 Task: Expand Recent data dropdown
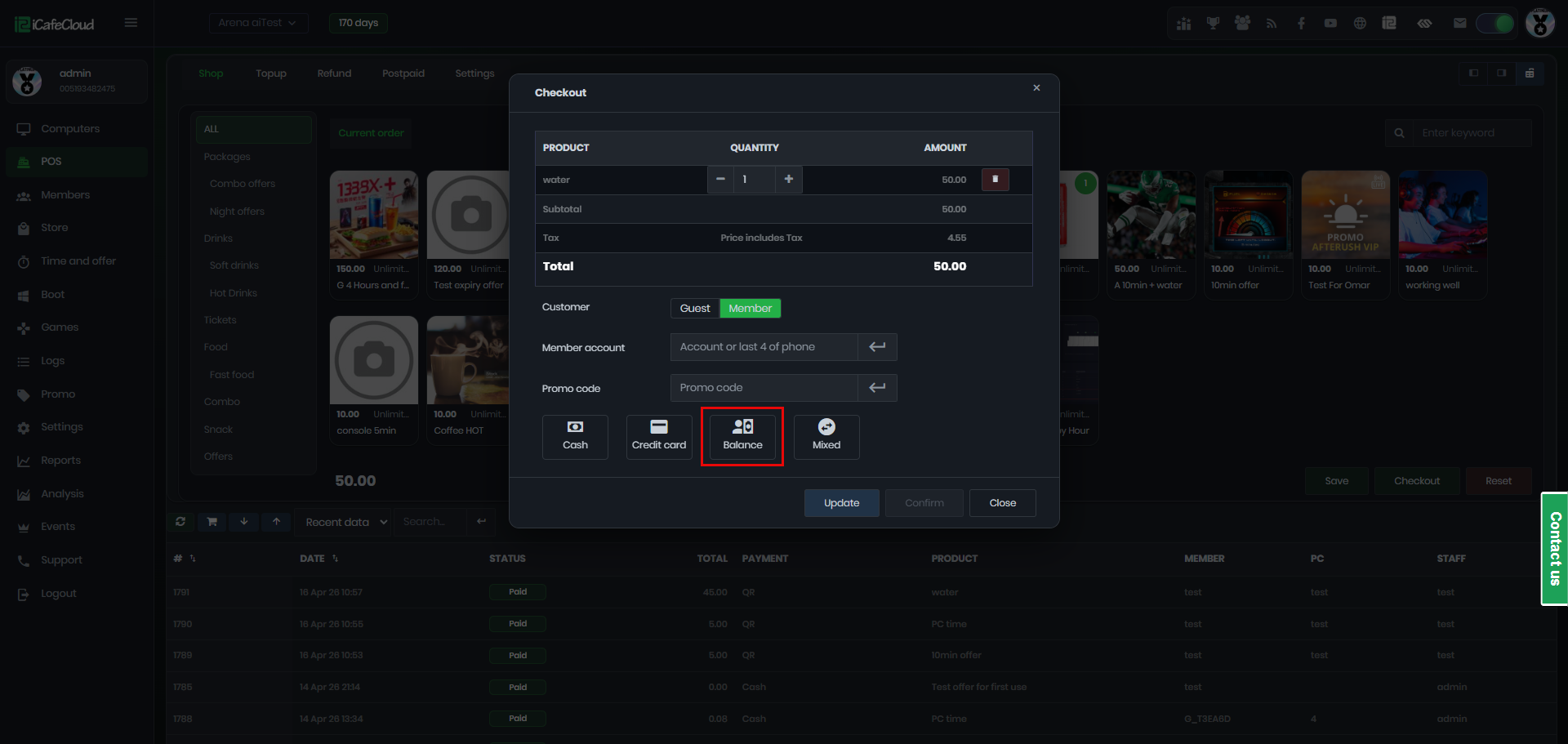tap(345, 522)
